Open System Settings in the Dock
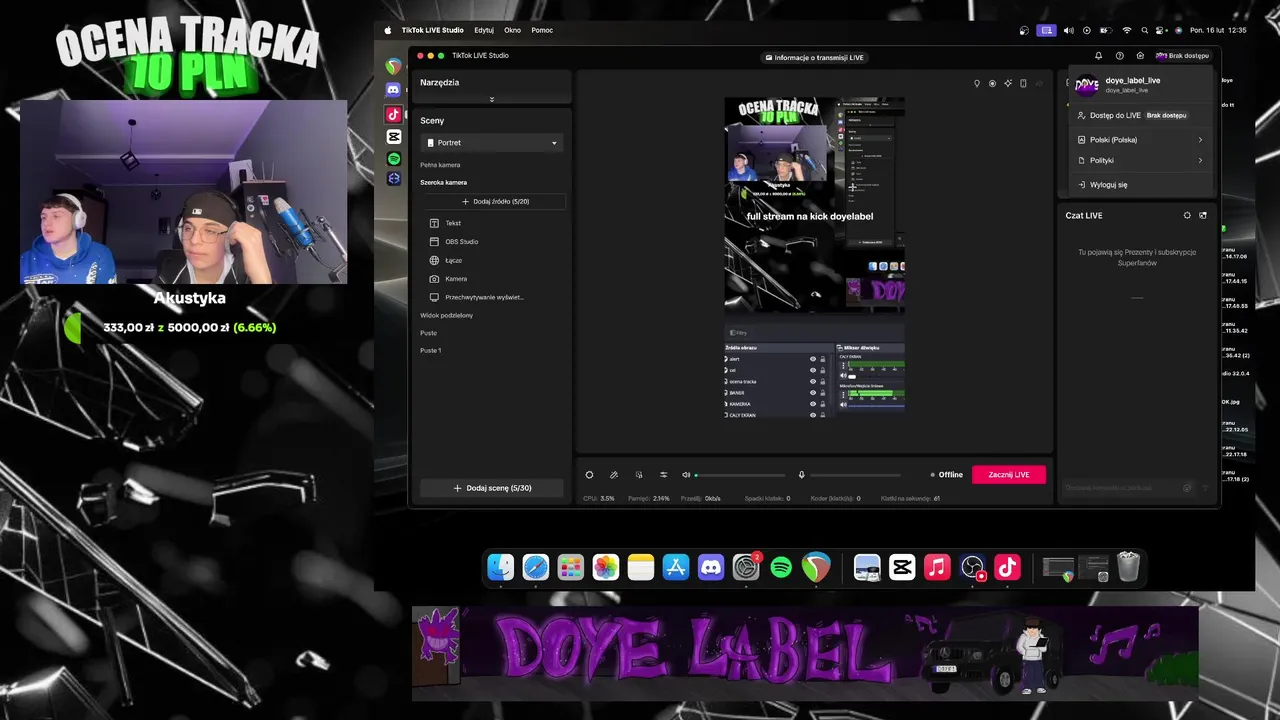 (x=747, y=568)
